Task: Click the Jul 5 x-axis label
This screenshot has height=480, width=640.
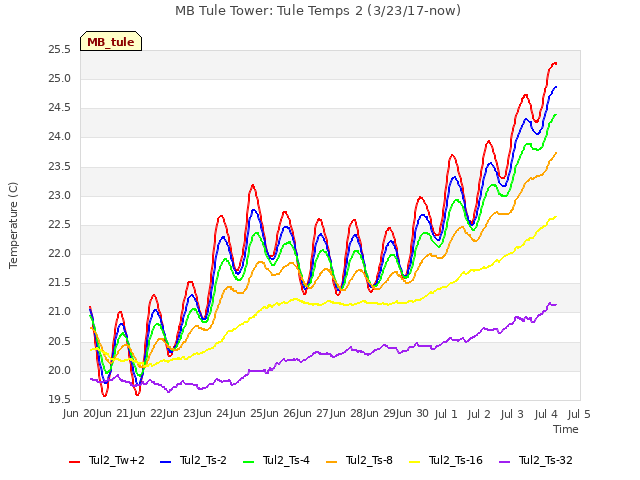Action: [579, 414]
